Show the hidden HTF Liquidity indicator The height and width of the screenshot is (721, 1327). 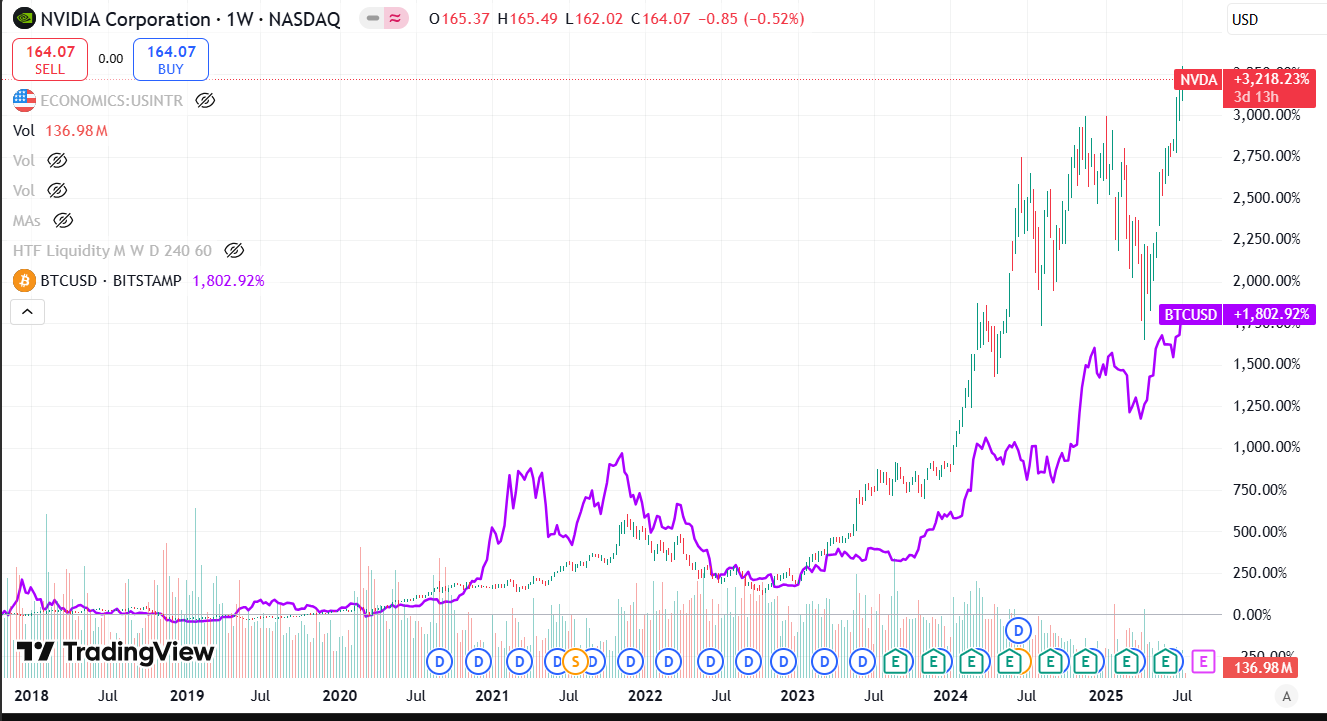point(234,250)
